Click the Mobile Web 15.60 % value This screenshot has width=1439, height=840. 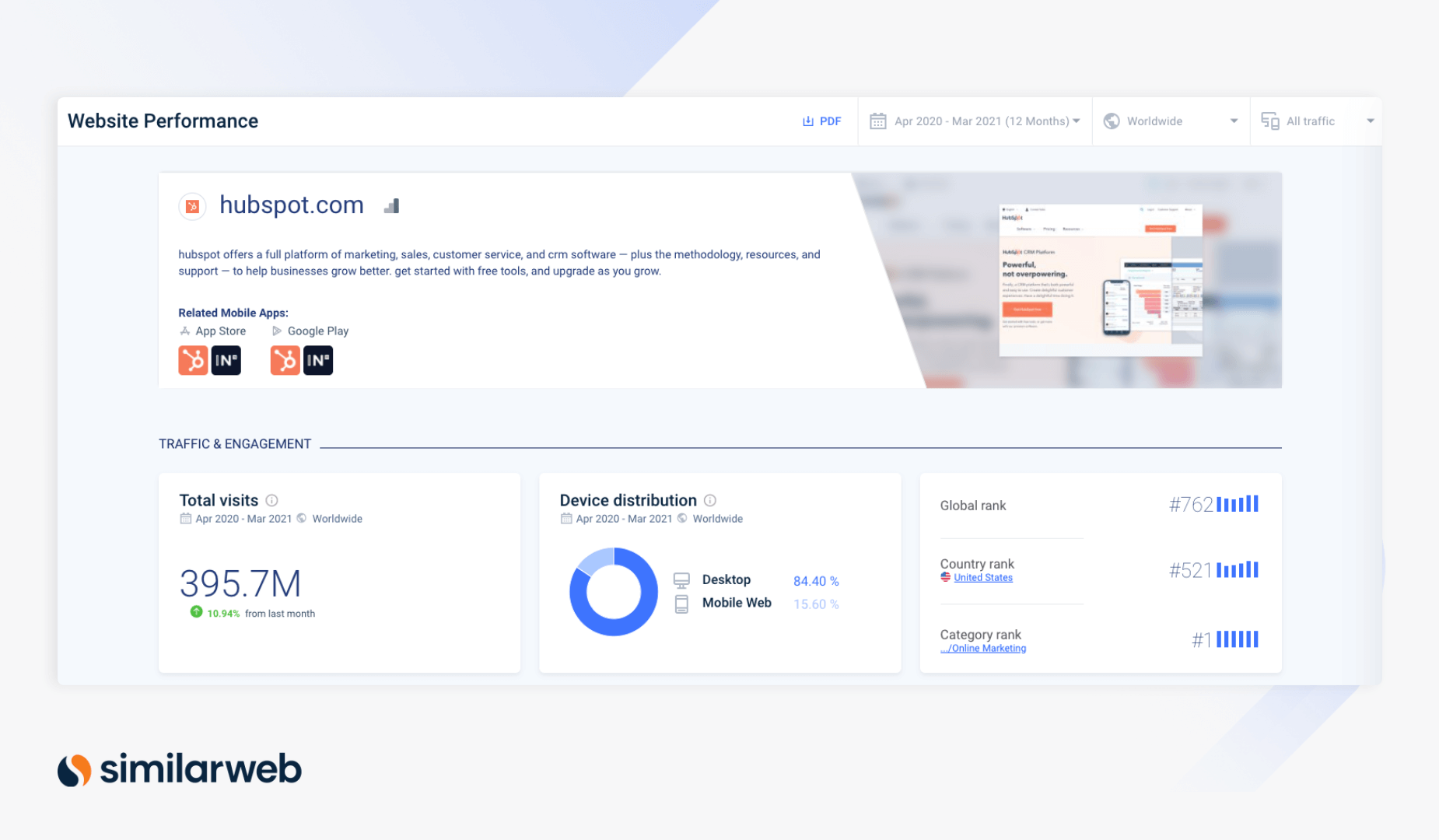(x=816, y=604)
